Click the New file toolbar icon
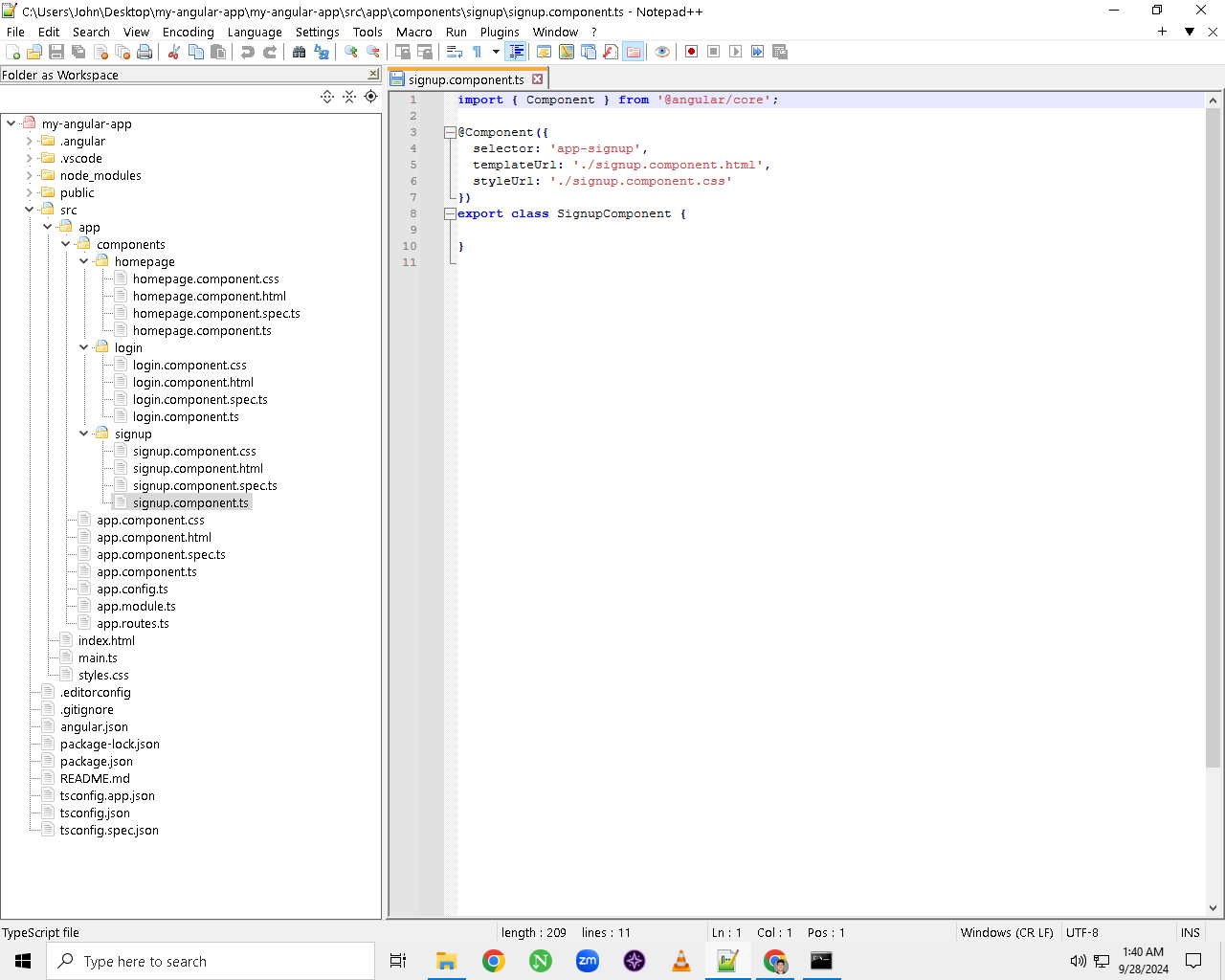1225x980 pixels. [x=13, y=52]
